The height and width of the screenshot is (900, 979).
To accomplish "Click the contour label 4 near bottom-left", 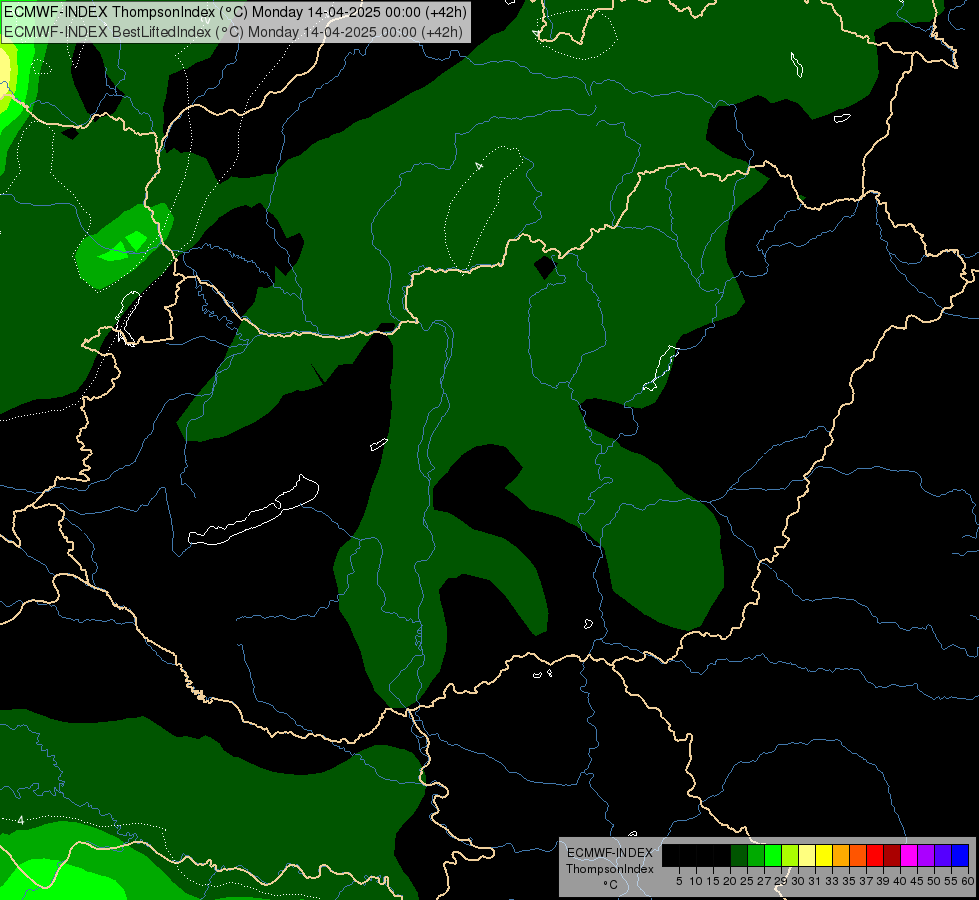I will point(21,820).
